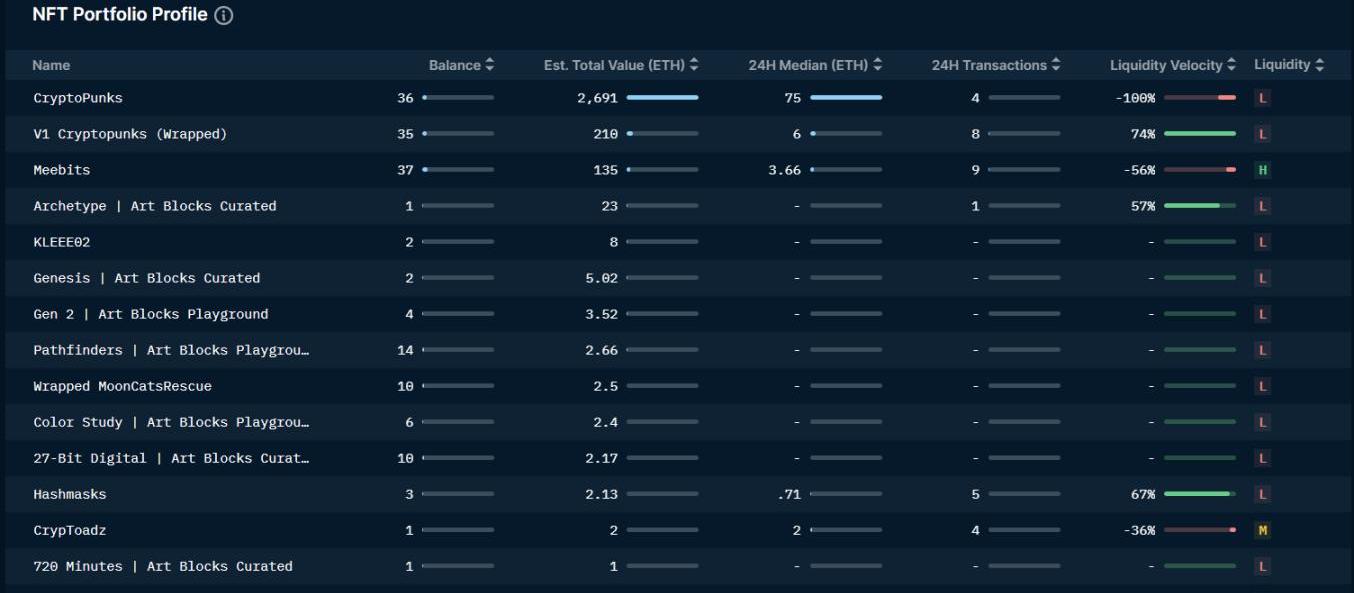The image size is (1354, 593).
Task: Click the Name column header
Action: click(51, 65)
